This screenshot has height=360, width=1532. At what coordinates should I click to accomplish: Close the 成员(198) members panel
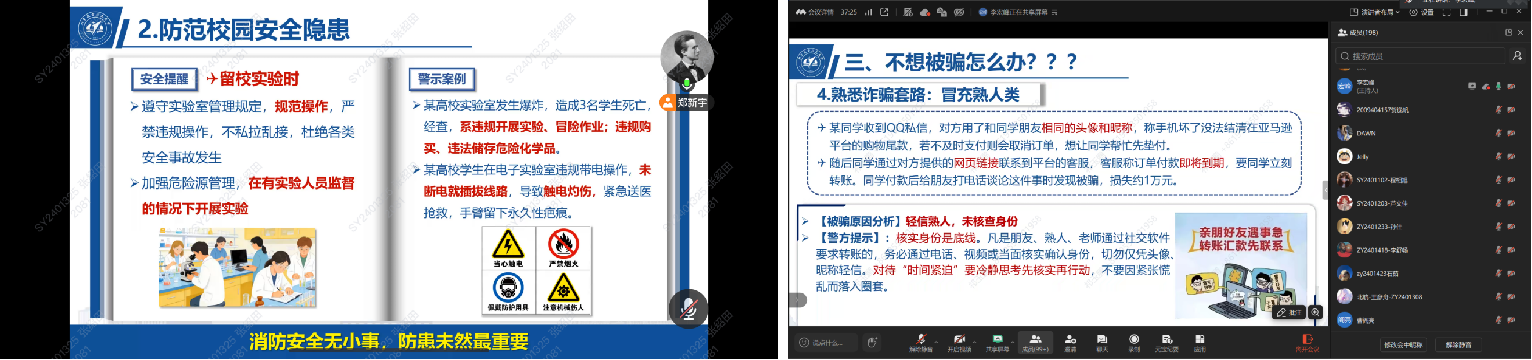[x=1520, y=32]
